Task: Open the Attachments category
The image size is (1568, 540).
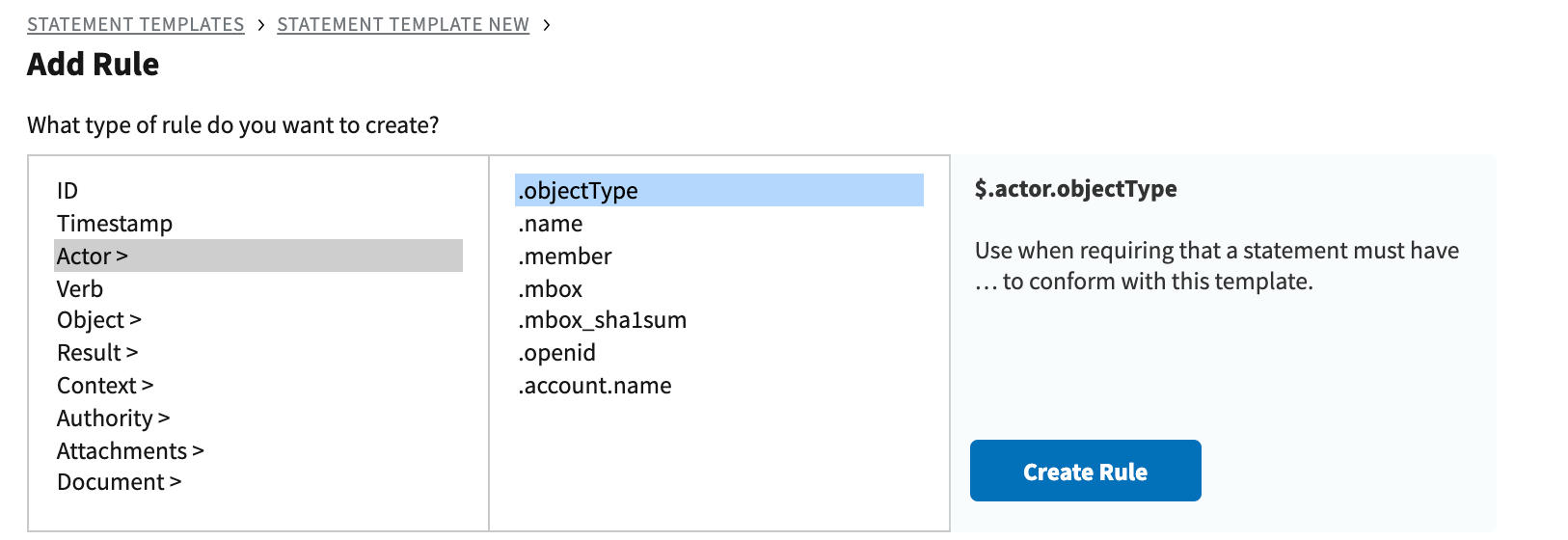Action: (x=130, y=451)
